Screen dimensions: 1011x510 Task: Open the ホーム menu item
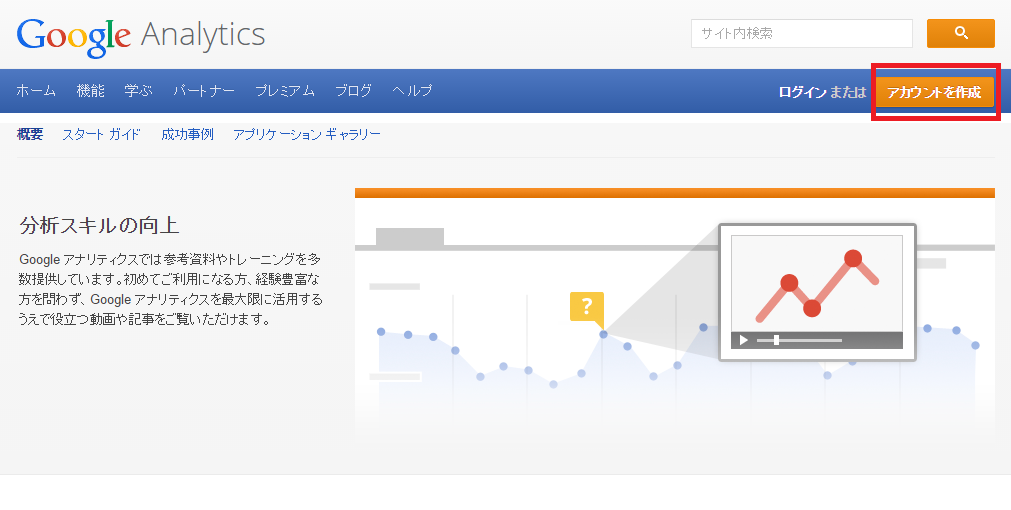click(x=36, y=91)
